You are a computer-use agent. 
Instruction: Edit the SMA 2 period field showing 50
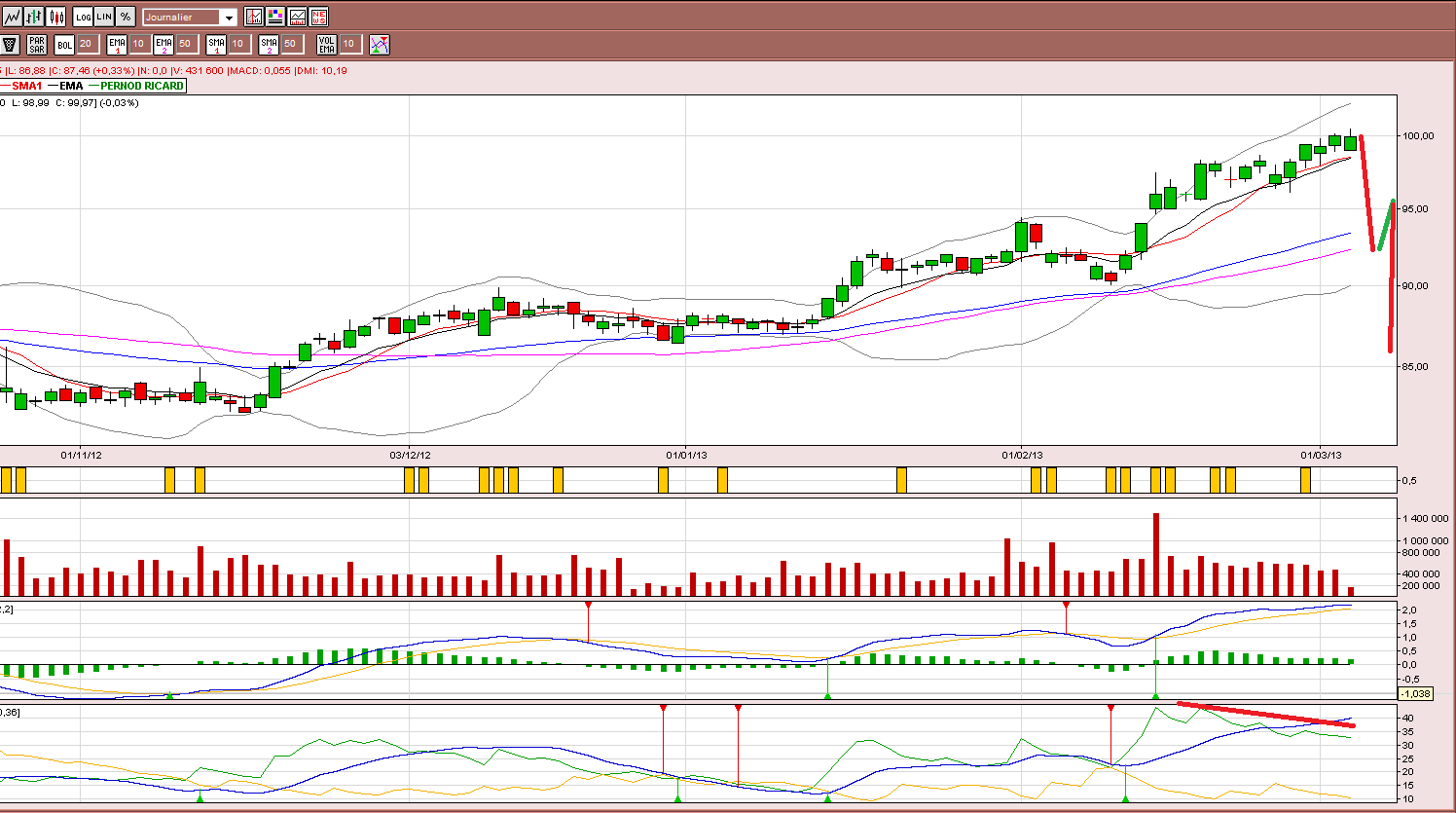pos(291,44)
